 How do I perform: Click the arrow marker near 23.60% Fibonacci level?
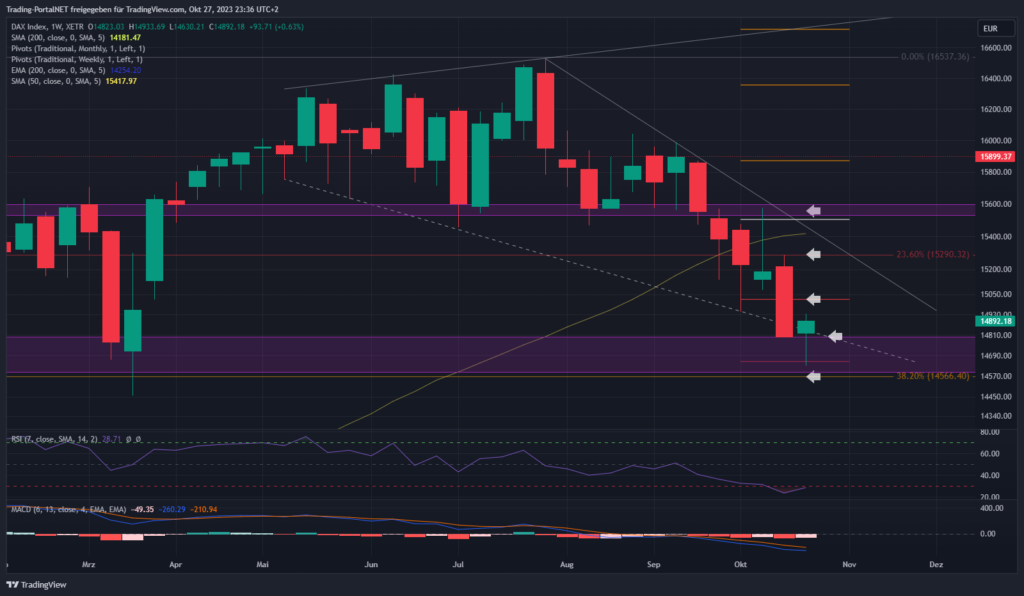pyautogui.click(x=814, y=256)
